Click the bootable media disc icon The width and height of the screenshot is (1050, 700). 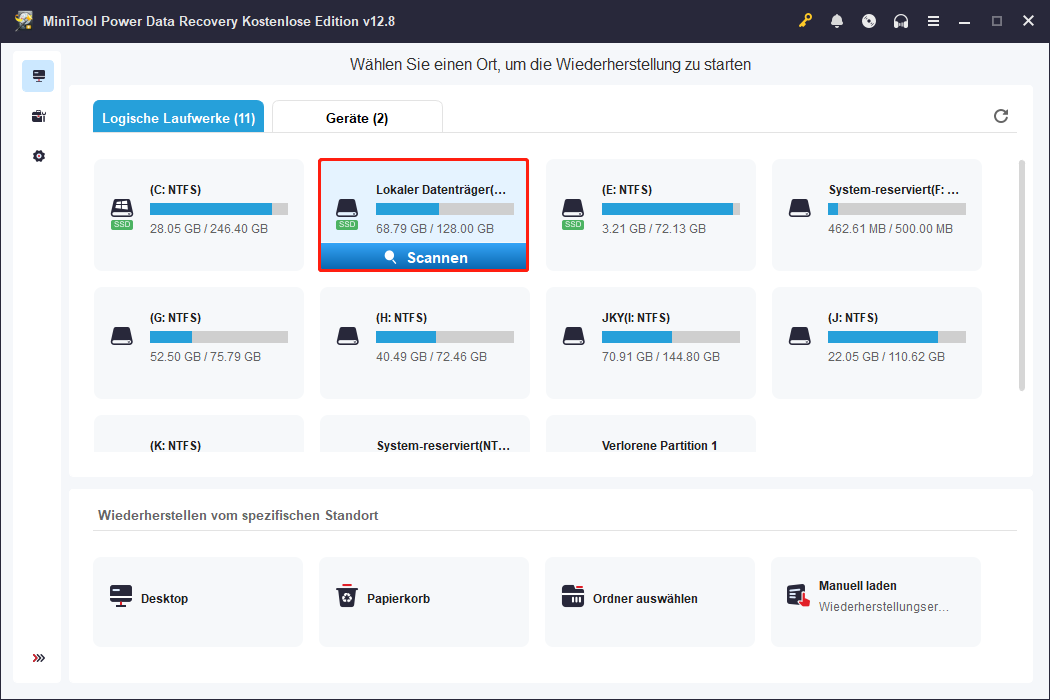coord(869,21)
